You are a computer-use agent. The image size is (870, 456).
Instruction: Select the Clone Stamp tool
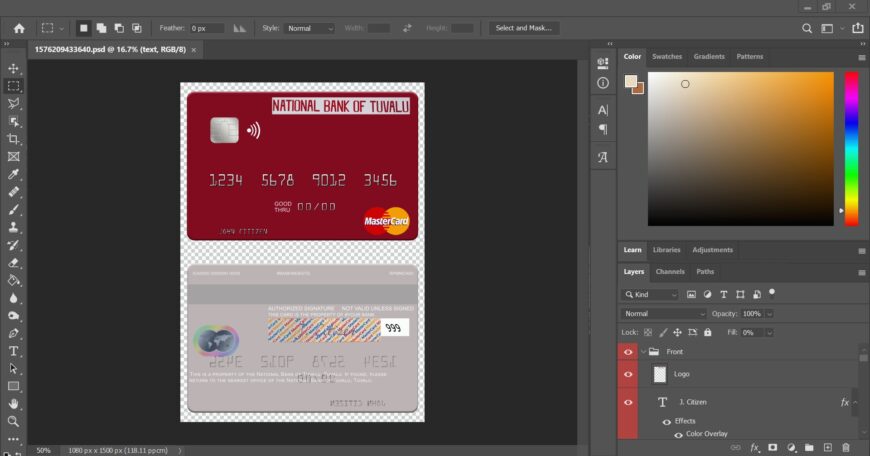click(13, 227)
